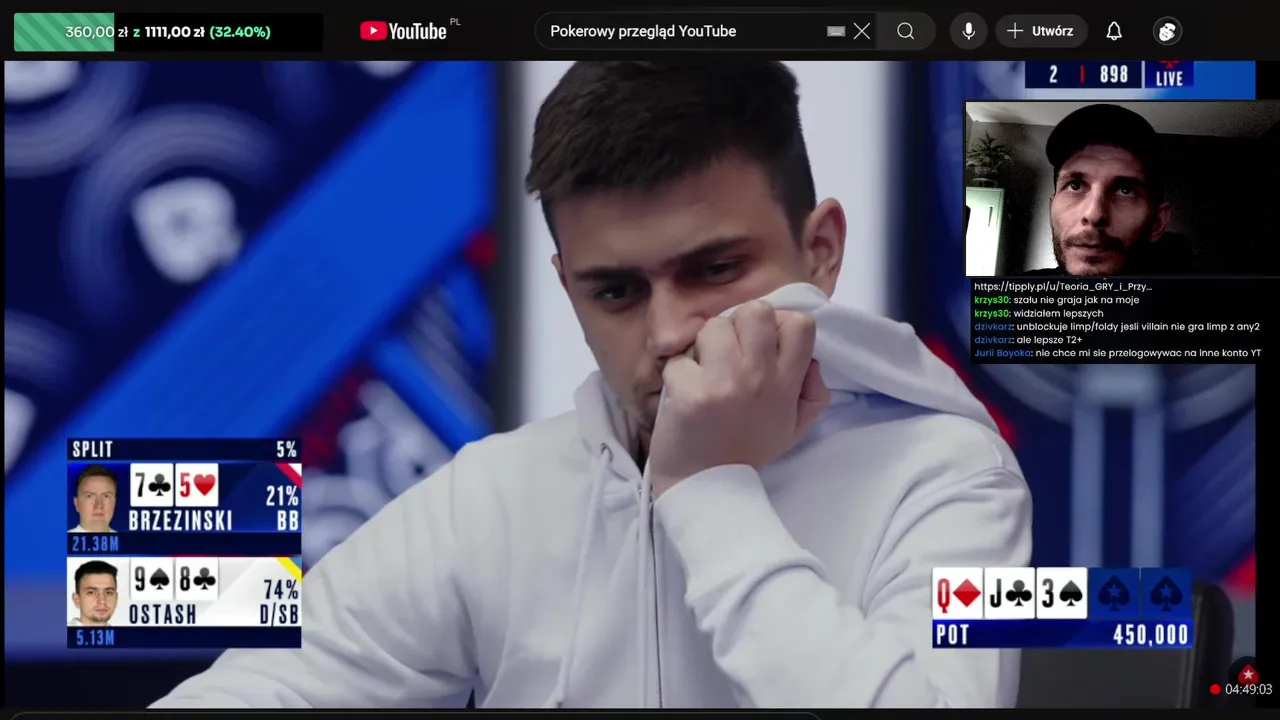The width and height of the screenshot is (1280, 720).
Task: Click dzivkarz's message about limp/foldy
Action: click(x=1116, y=327)
